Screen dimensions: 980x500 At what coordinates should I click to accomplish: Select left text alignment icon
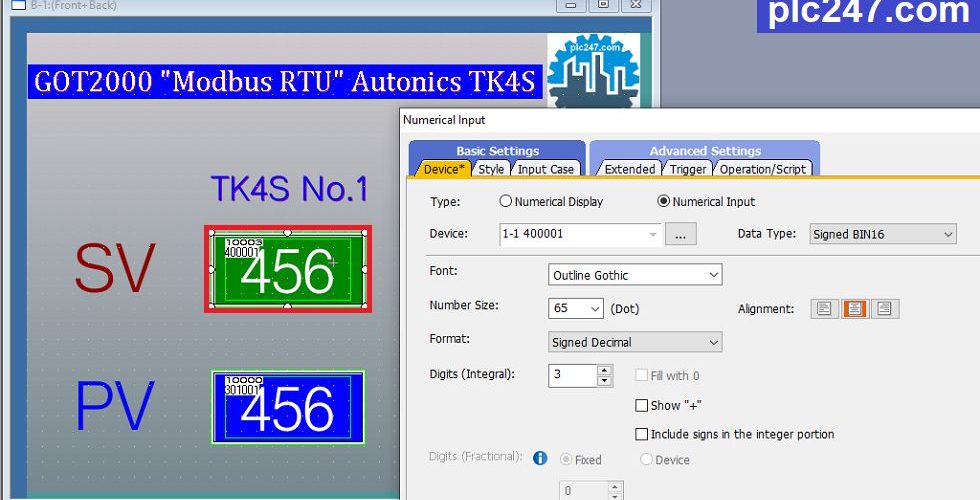[x=824, y=309]
